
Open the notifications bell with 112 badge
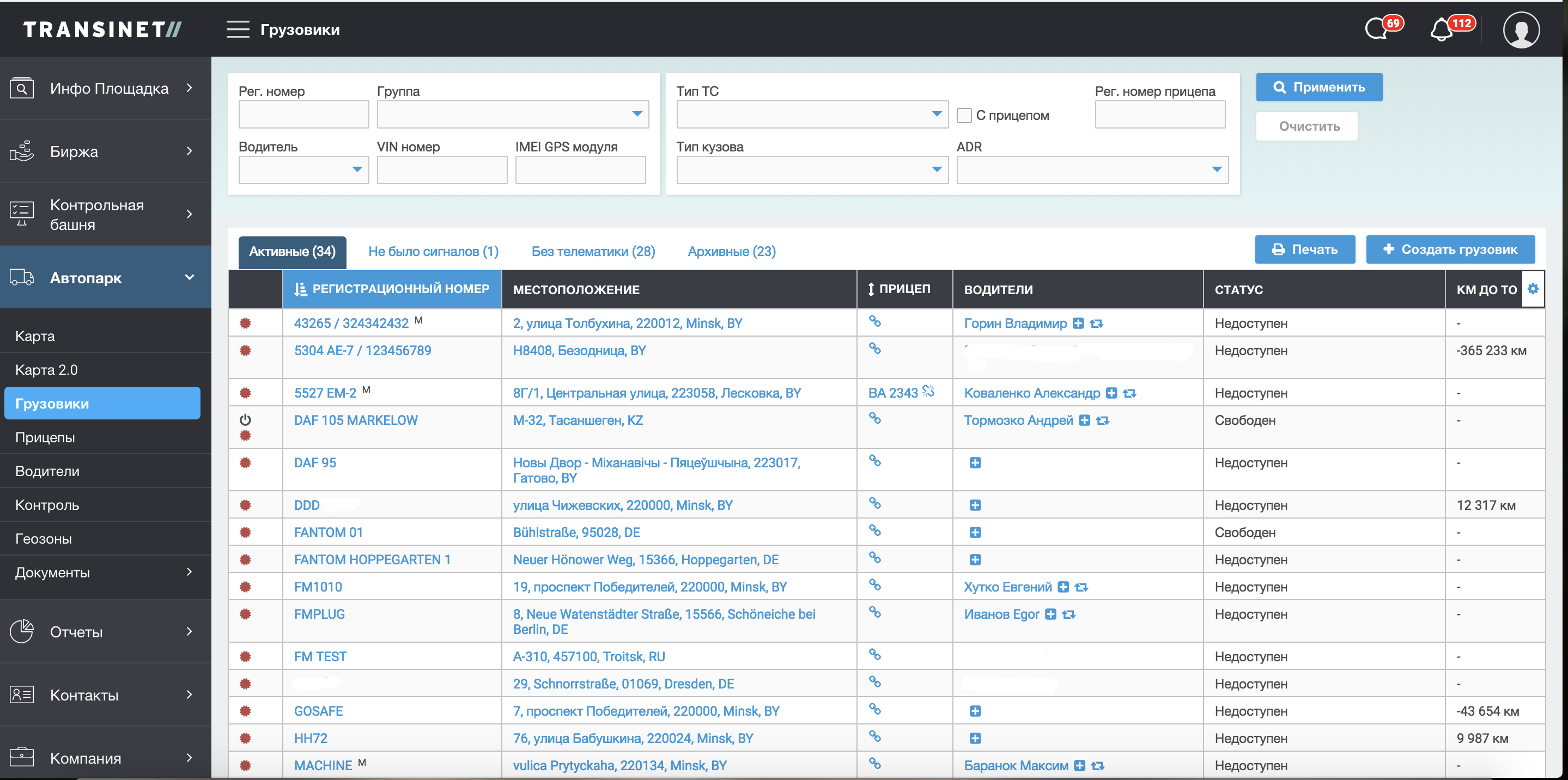(x=1442, y=29)
